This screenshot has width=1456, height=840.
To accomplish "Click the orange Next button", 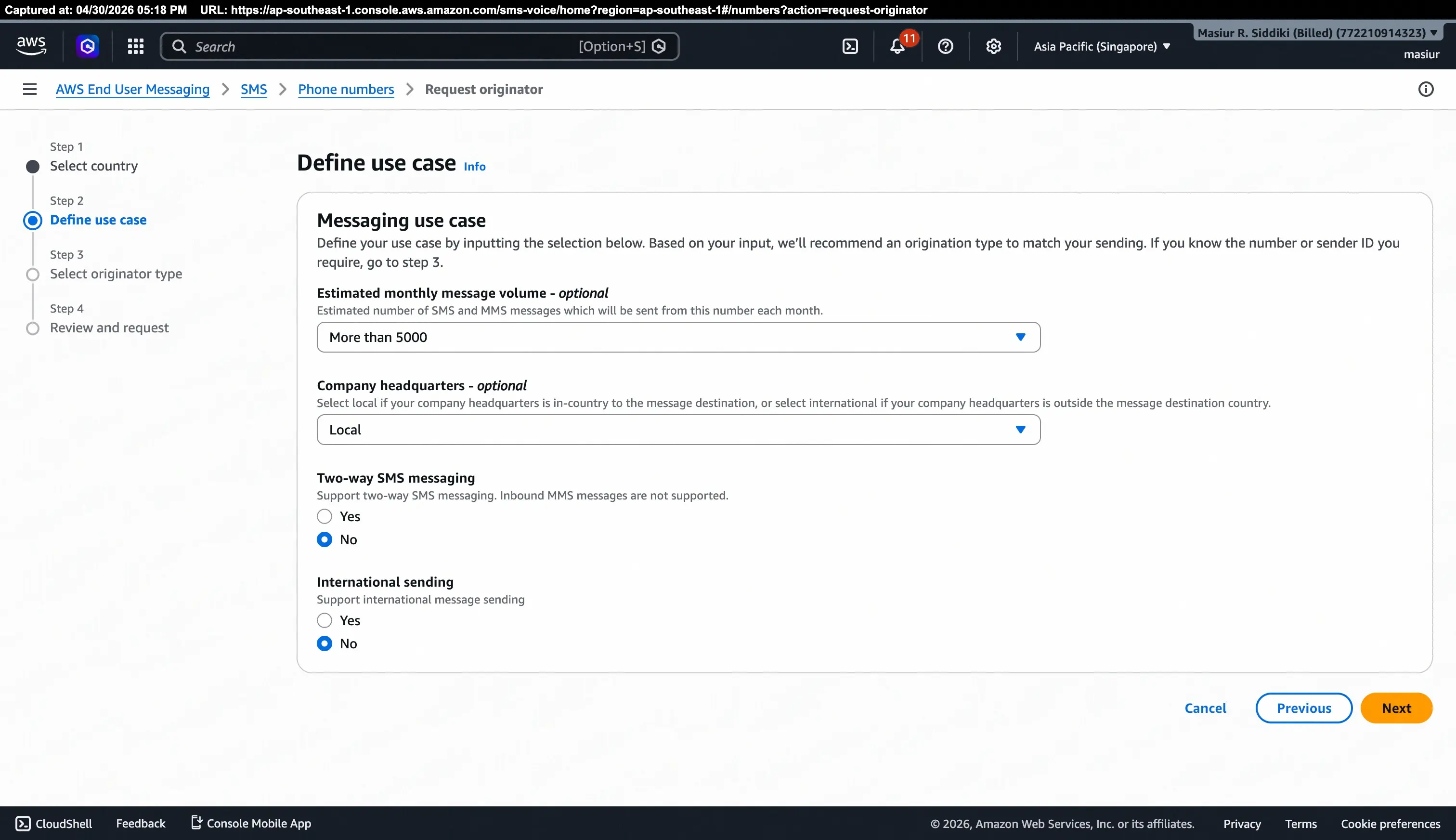I will click(1396, 708).
